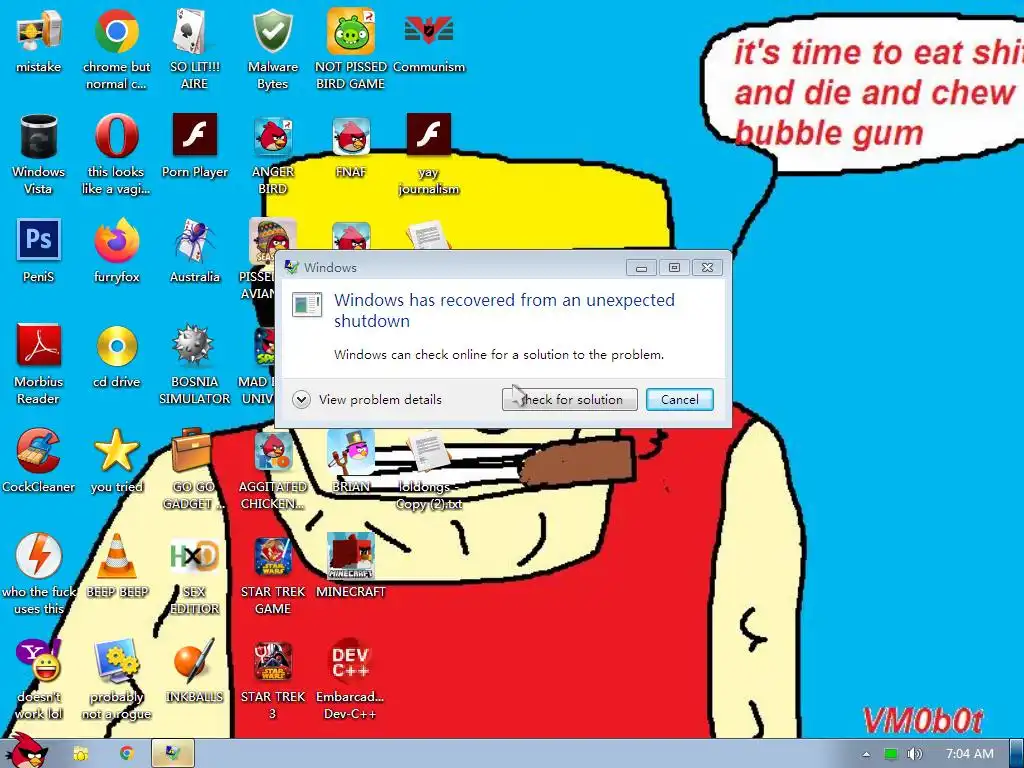This screenshot has height=768, width=1024.
Task: Launch 'AGGITATED CHICKEN...' Angry Birds Rio icon
Action: click(x=273, y=452)
